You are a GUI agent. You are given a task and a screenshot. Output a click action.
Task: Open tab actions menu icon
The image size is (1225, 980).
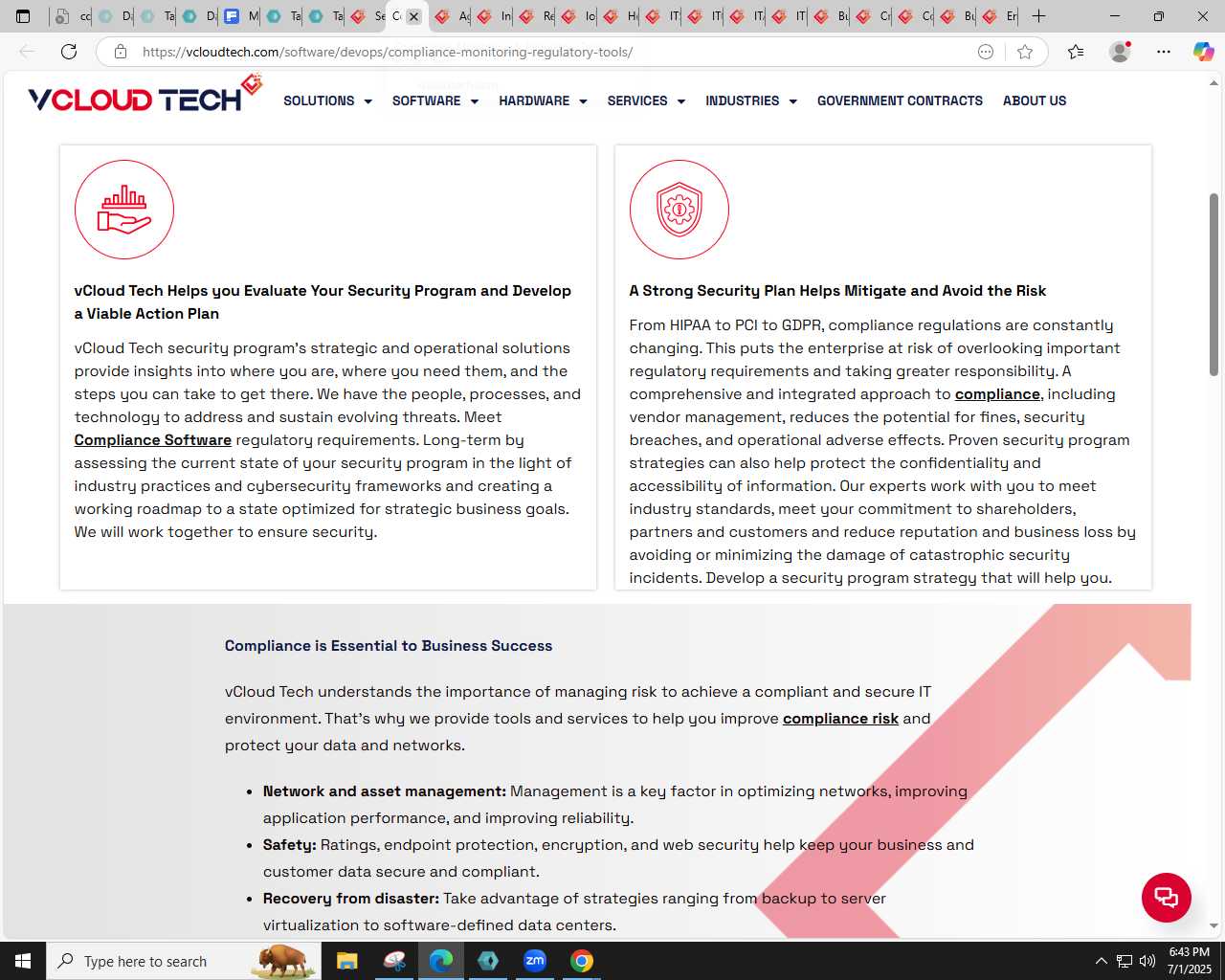(23, 16)
